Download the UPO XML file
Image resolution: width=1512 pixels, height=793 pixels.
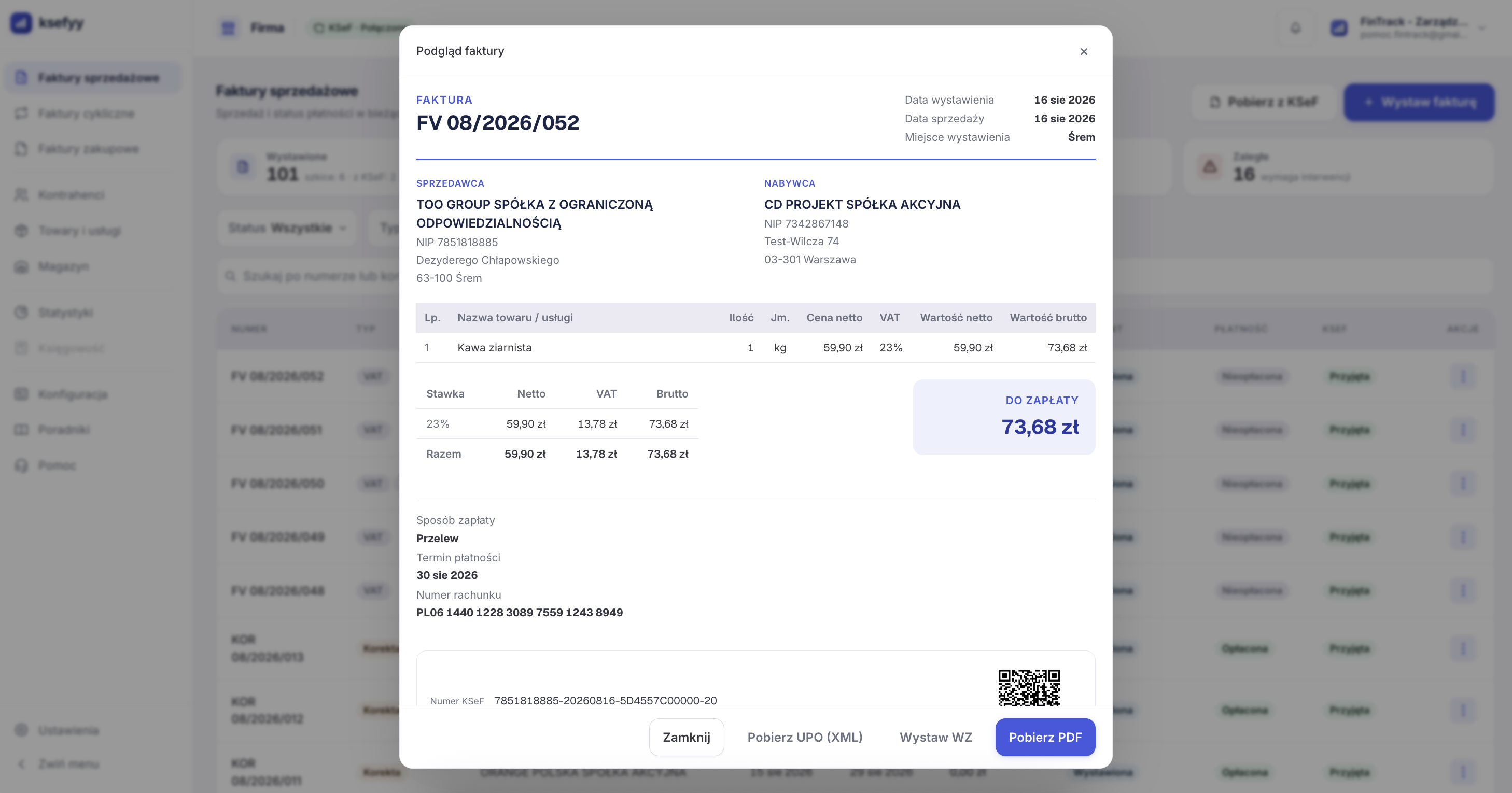click(805, 737)
